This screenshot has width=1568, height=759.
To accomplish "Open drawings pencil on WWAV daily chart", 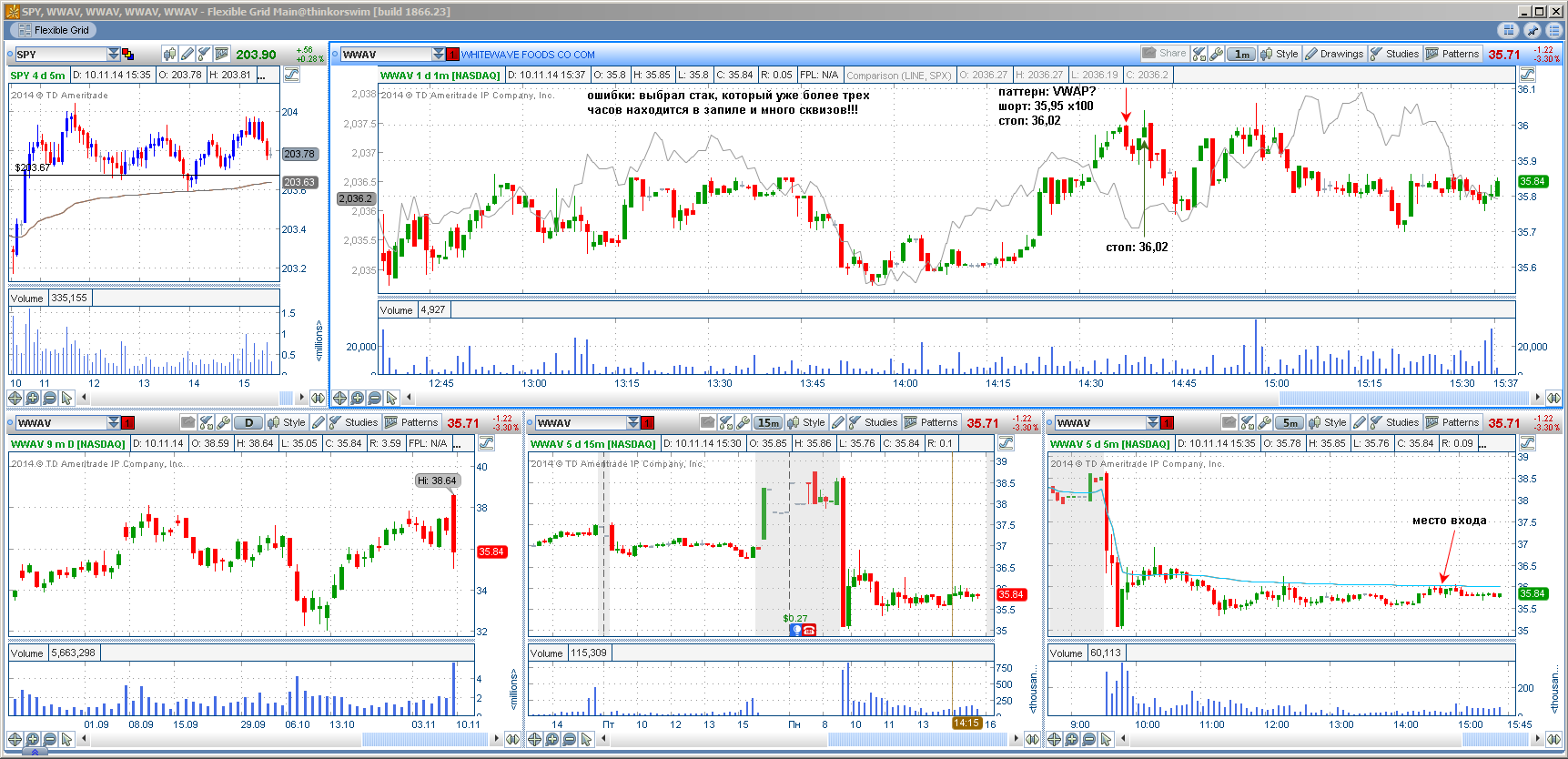I will tap(319, 422).
